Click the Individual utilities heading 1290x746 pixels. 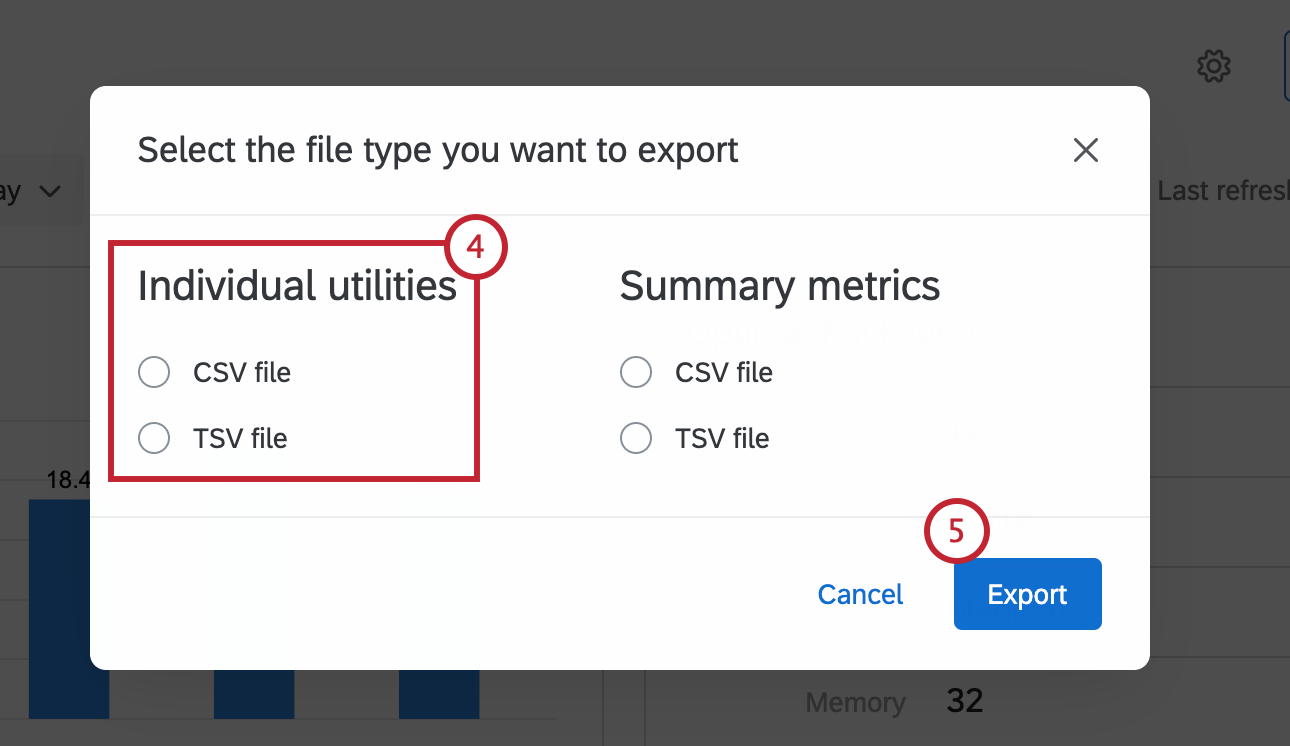click(296, 285)
